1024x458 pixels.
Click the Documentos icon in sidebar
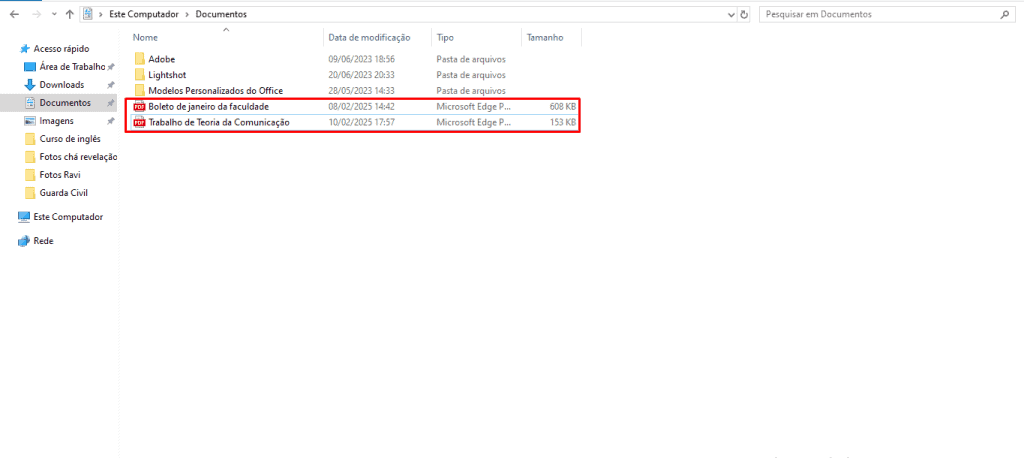29,103
